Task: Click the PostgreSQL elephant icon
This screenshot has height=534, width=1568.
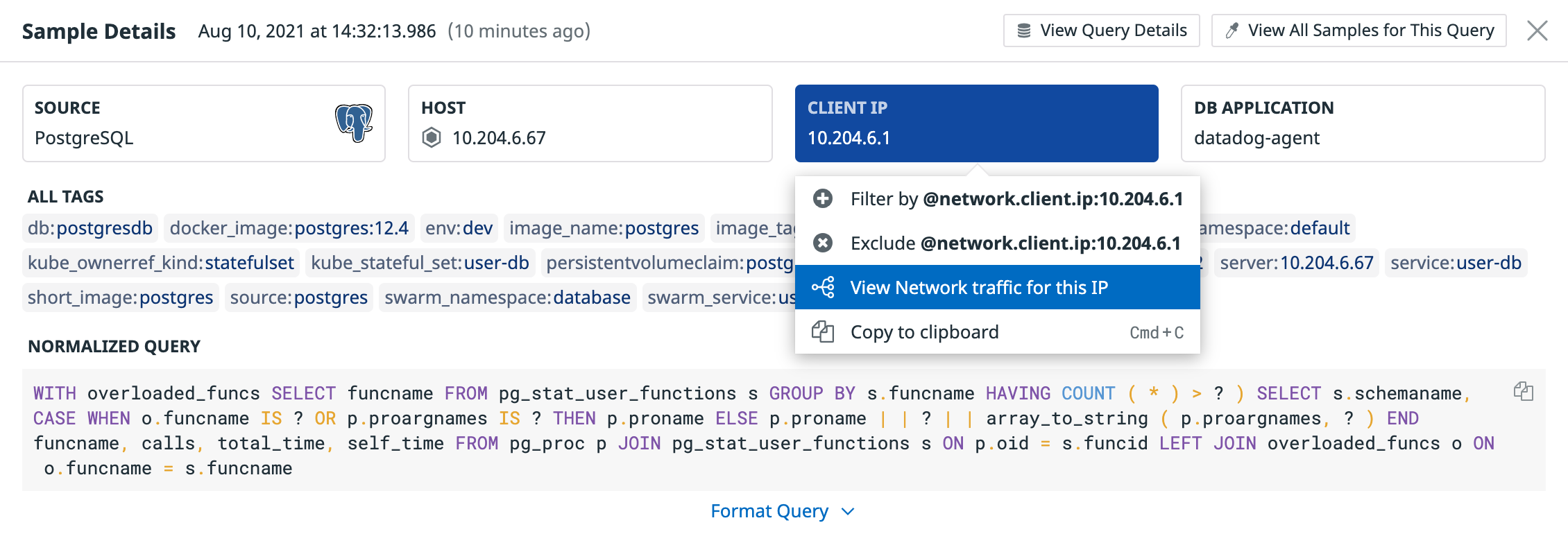Action: point(354,123)
